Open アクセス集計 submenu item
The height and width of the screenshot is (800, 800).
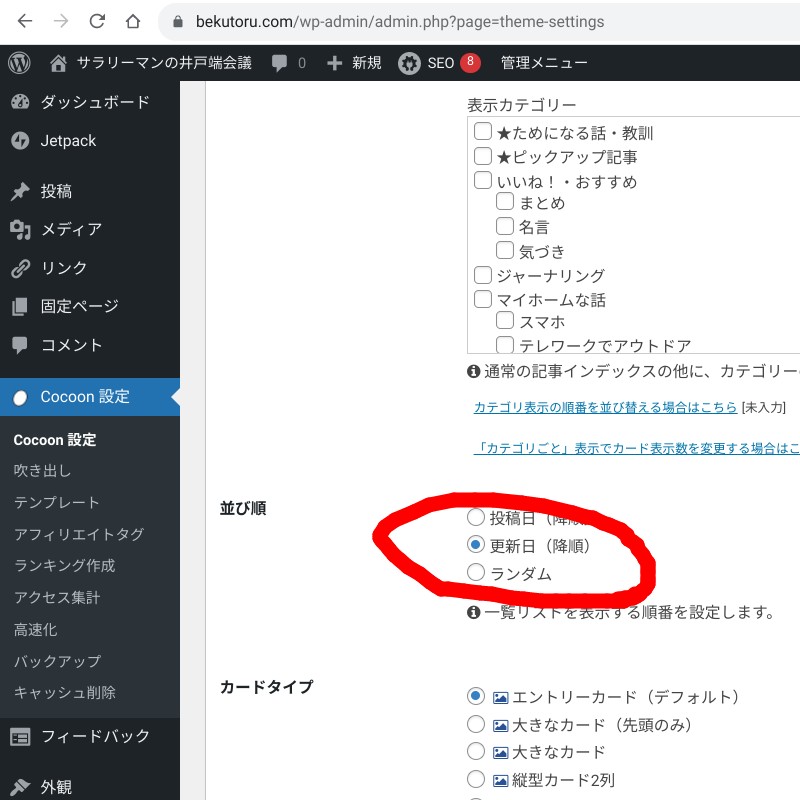pyautogui.click(x=57, y=597)
